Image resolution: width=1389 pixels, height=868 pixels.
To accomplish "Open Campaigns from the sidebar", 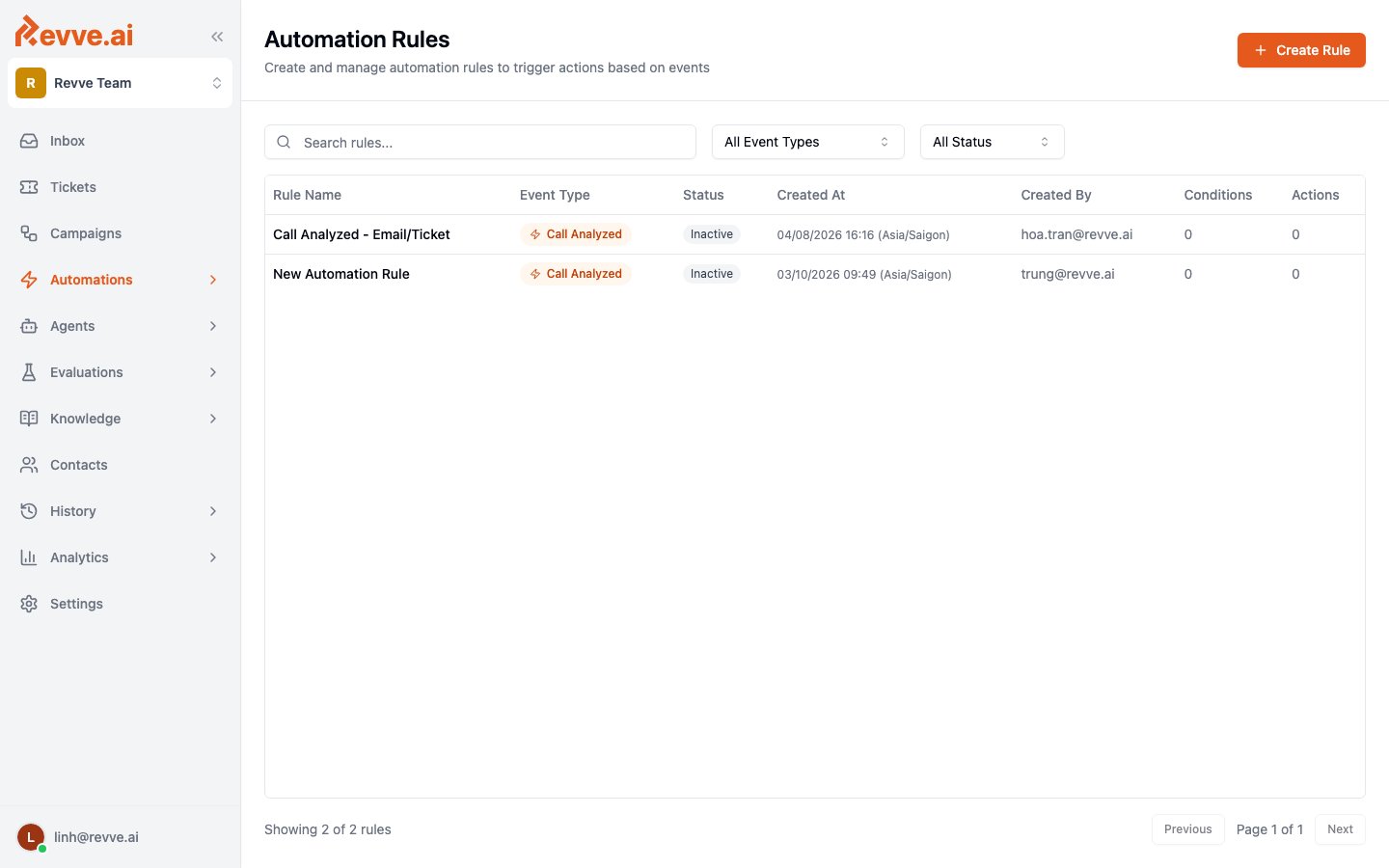I will pos(120,233).
